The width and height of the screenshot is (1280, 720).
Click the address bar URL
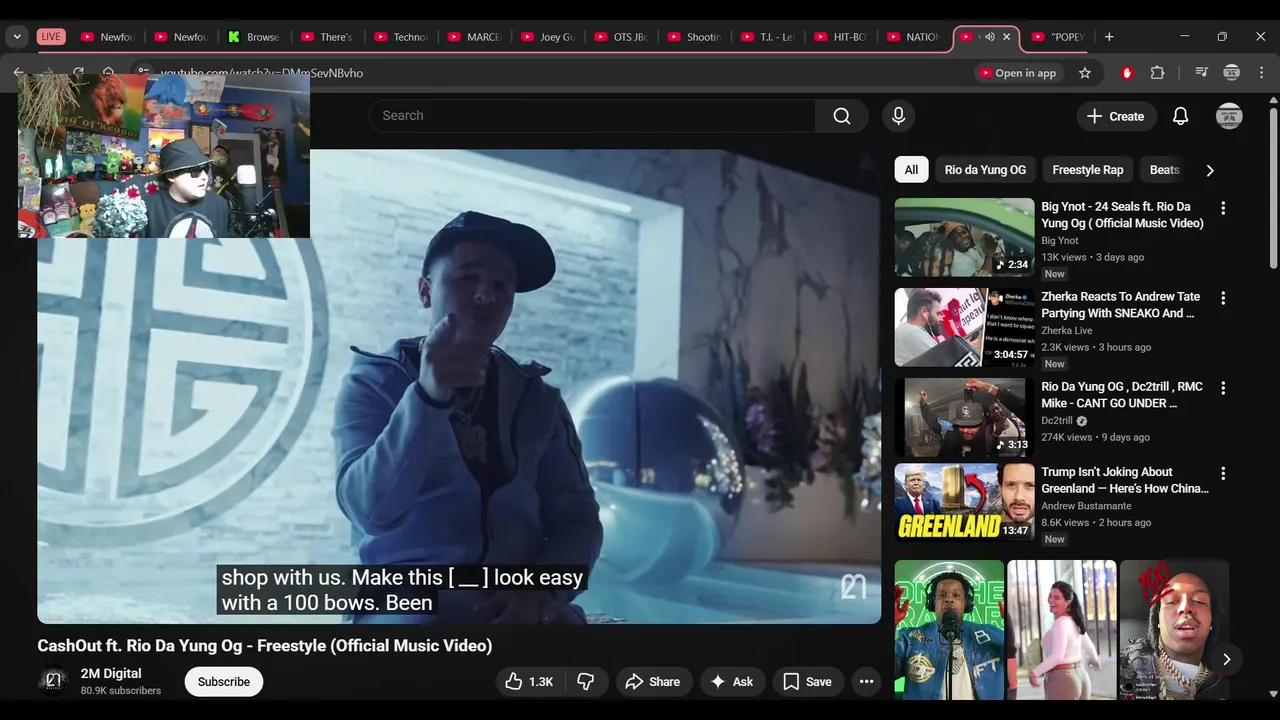tap(262, 73)
